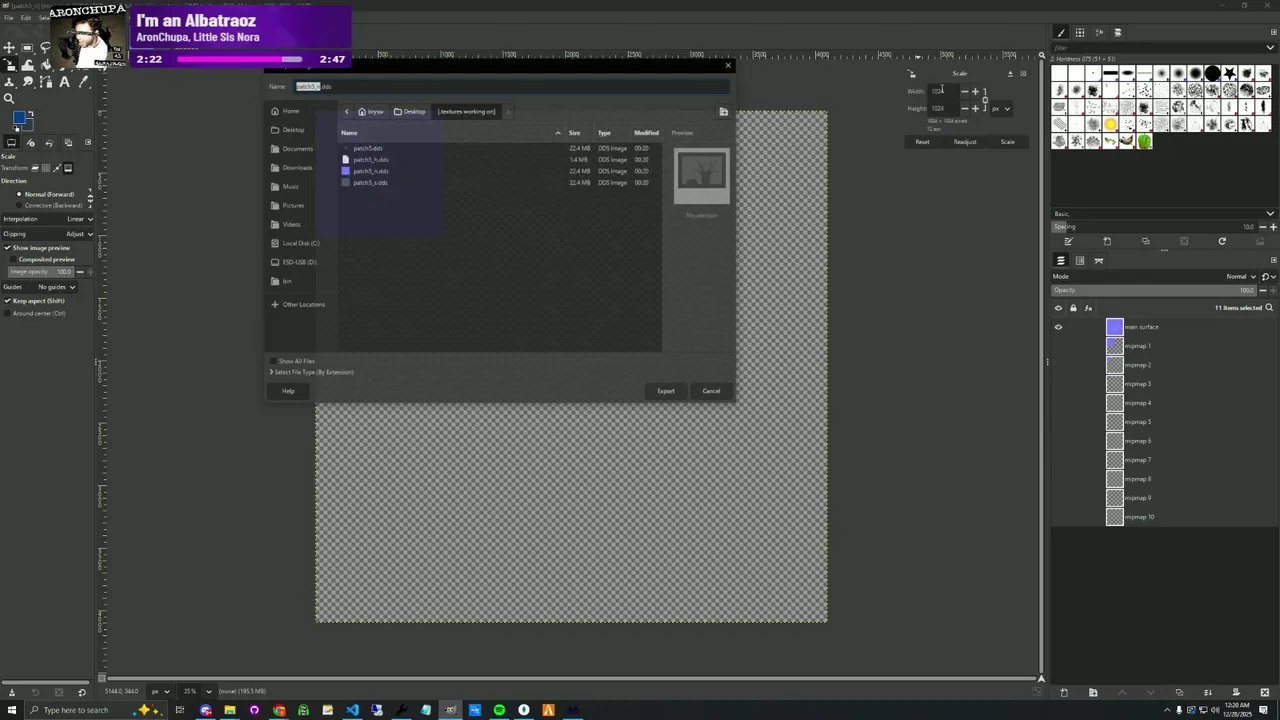
Task: Sort files by Name column header
Action: (x=450, y=133)
